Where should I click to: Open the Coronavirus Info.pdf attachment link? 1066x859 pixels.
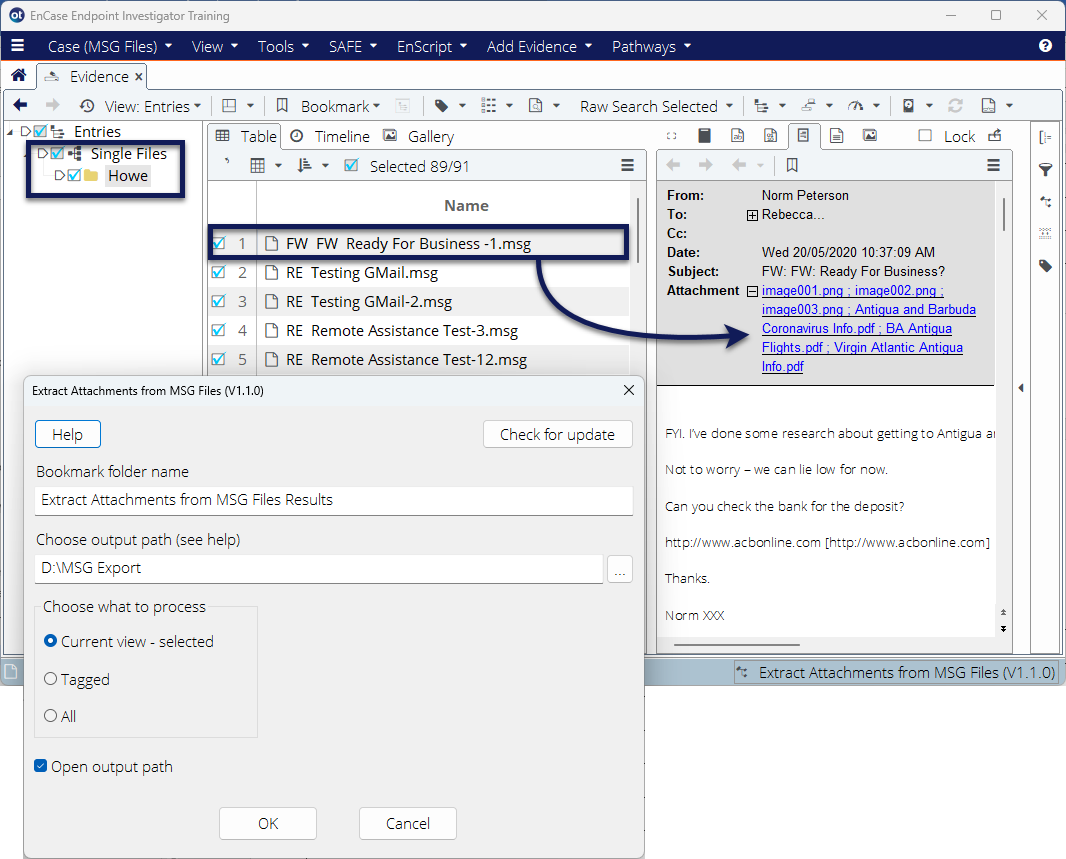pos(818,328)
